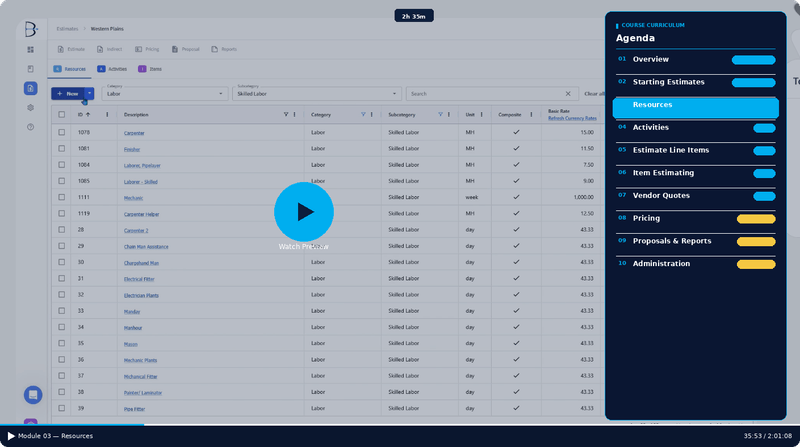Select Vendor Quotes in the Agenda
Screen dimensions: 800x447
(695, 196)
